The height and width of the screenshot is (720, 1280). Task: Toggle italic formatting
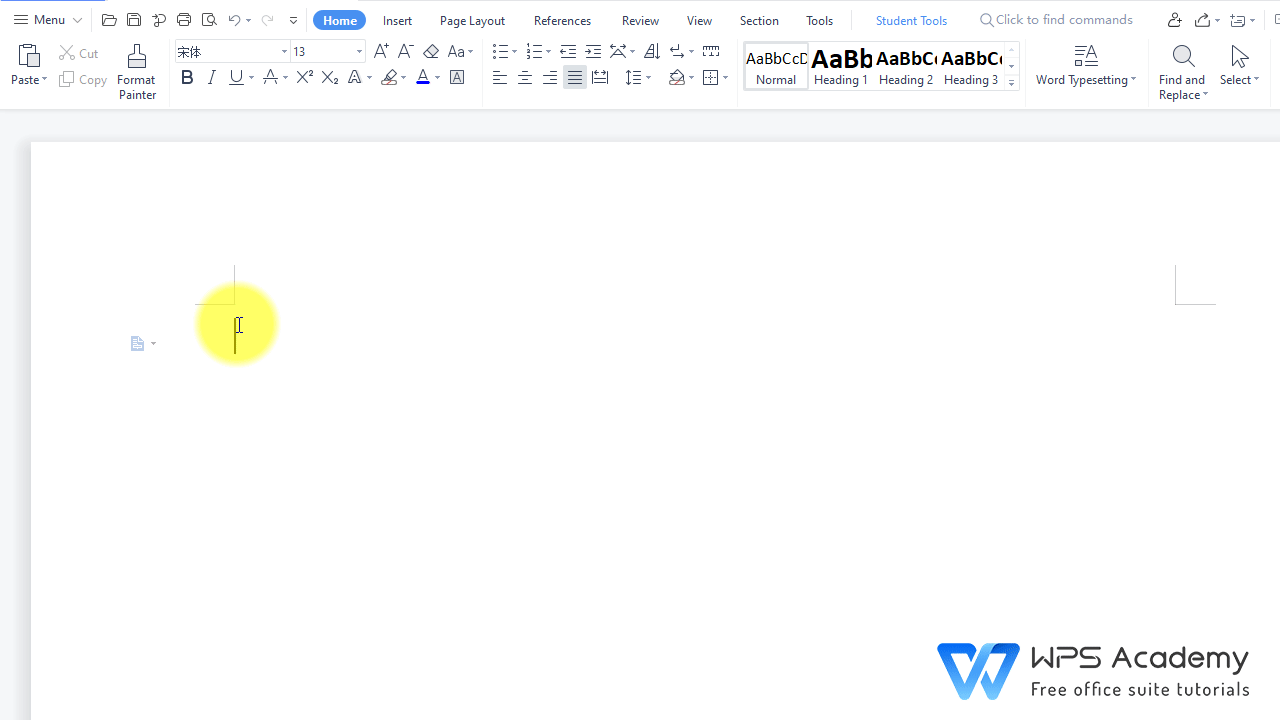211,77
